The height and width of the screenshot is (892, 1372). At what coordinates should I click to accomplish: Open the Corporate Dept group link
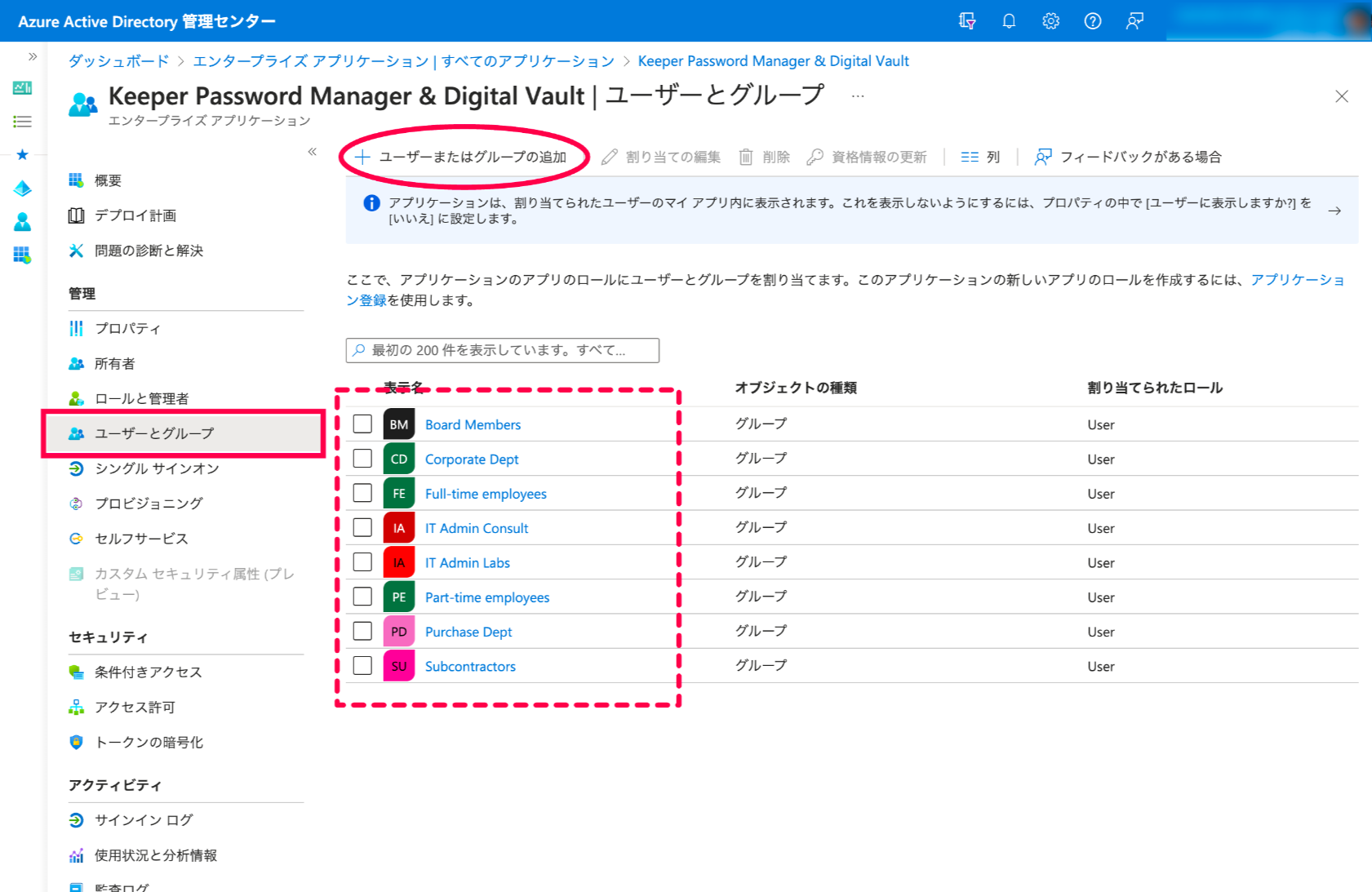click(x=472, y=459)
